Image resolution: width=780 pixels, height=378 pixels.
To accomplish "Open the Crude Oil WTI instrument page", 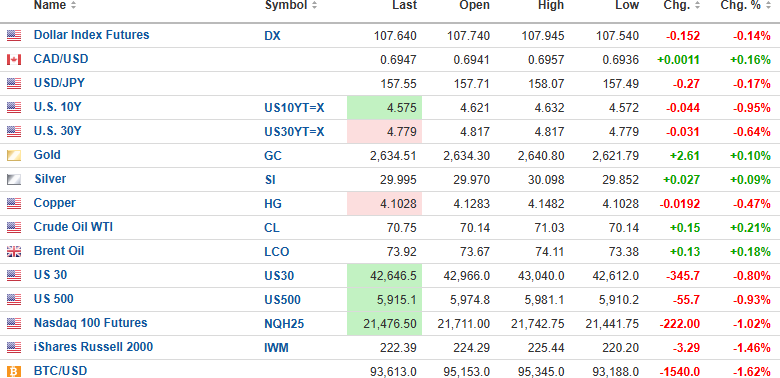I will [x=73, y=227].
